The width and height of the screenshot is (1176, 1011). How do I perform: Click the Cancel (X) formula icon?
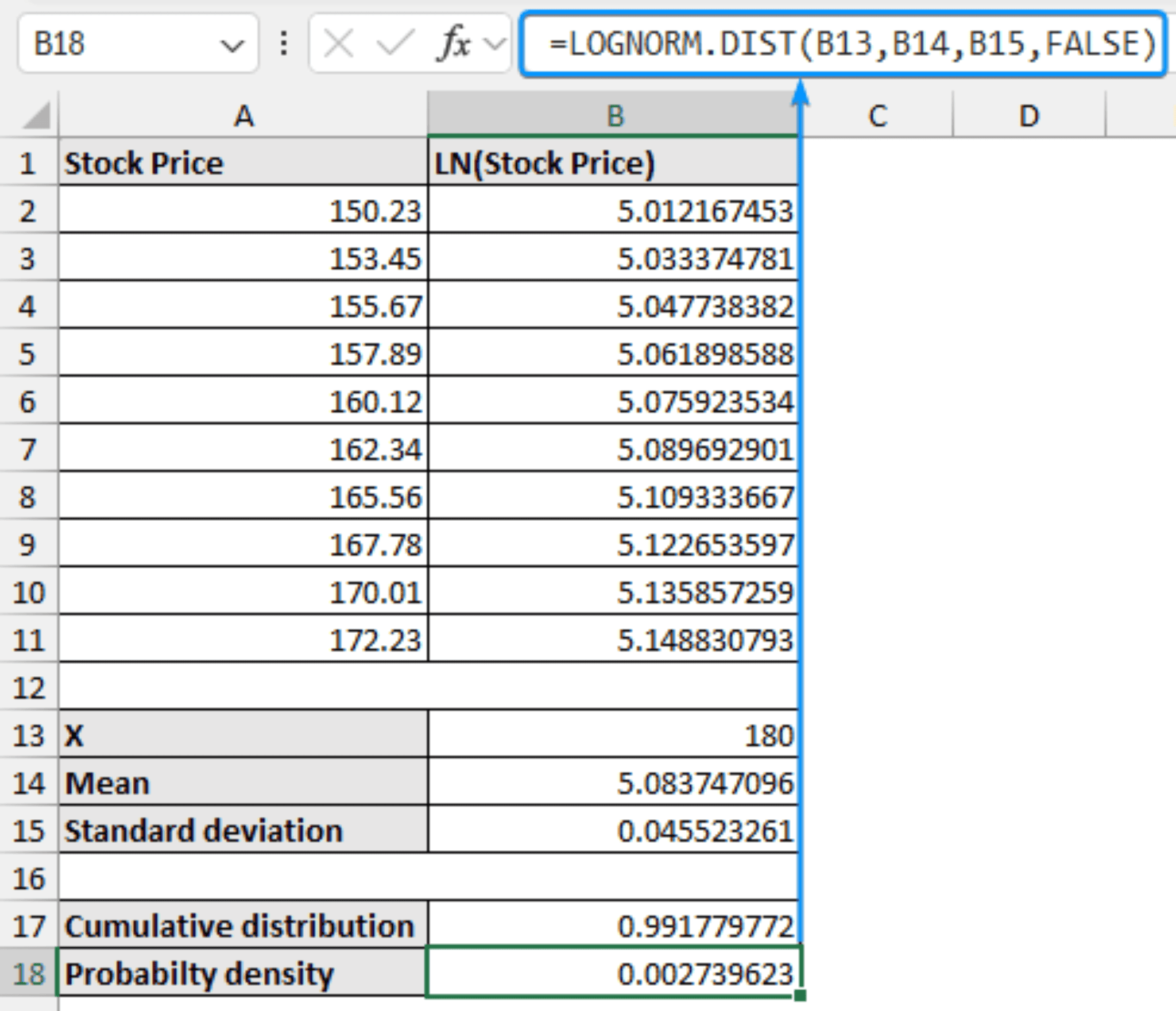tap(339, 44)
